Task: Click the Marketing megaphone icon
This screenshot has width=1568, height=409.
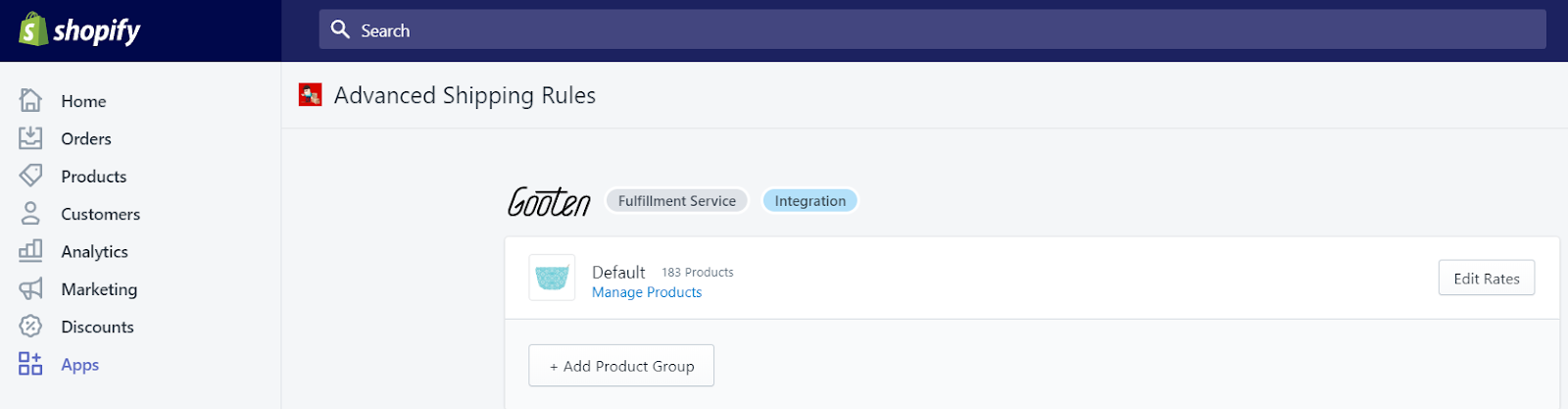Action: pyautogui.click(x=30, y=288)
